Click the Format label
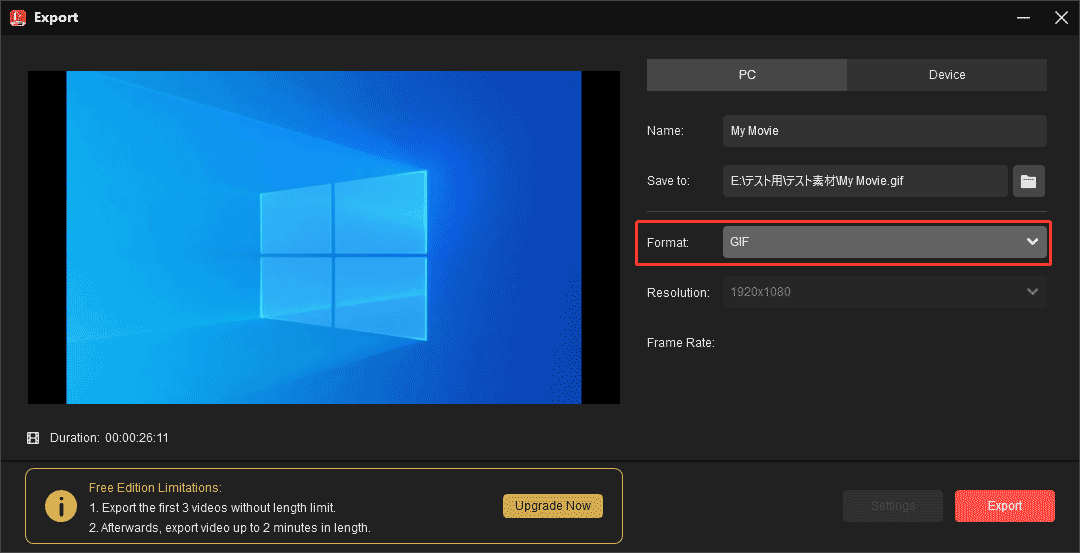Viewport: 1080px width, 553px height. (x=667, y=242)
